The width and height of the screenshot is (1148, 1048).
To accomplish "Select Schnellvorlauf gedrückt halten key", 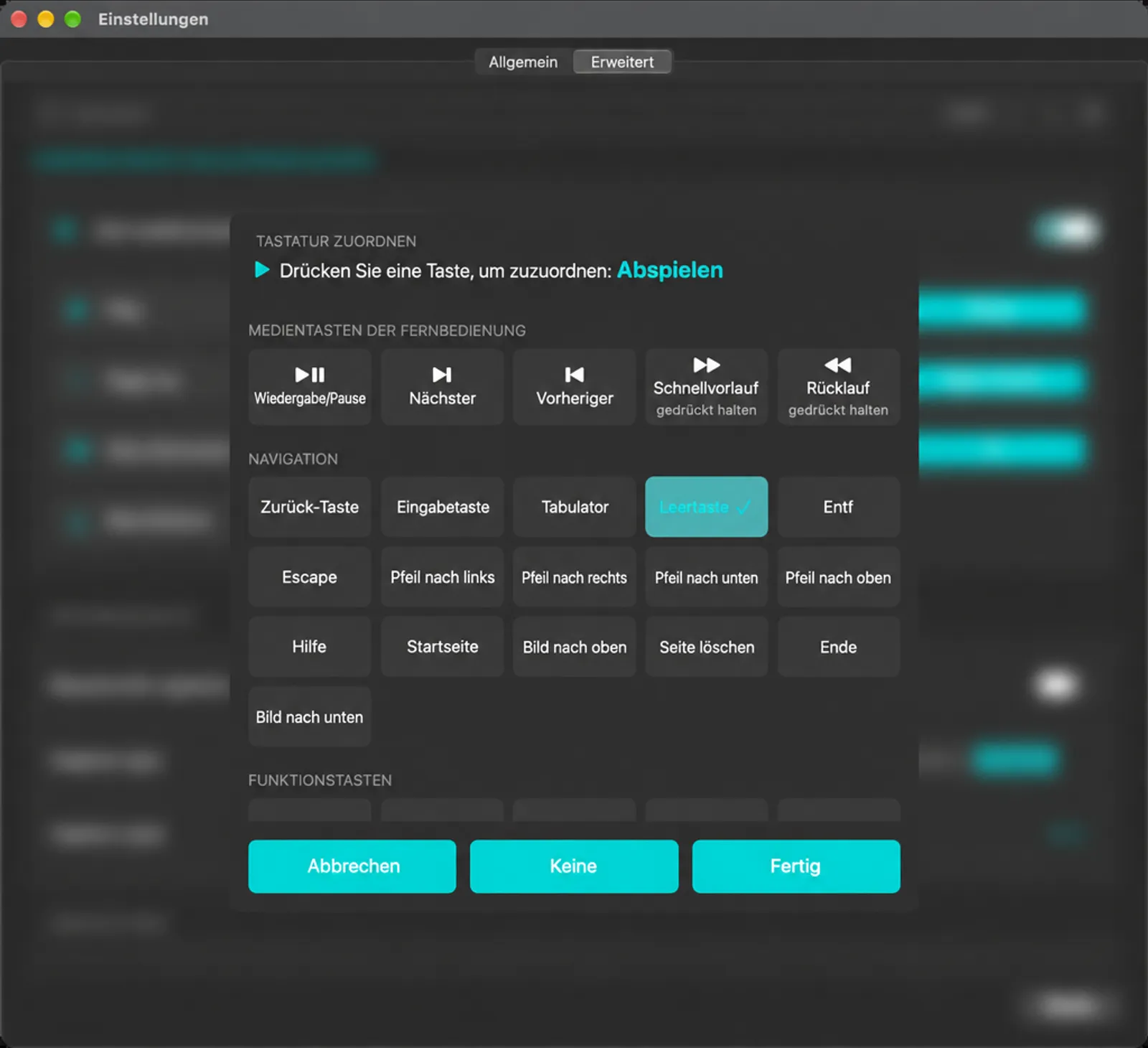I will pos(706,387).
